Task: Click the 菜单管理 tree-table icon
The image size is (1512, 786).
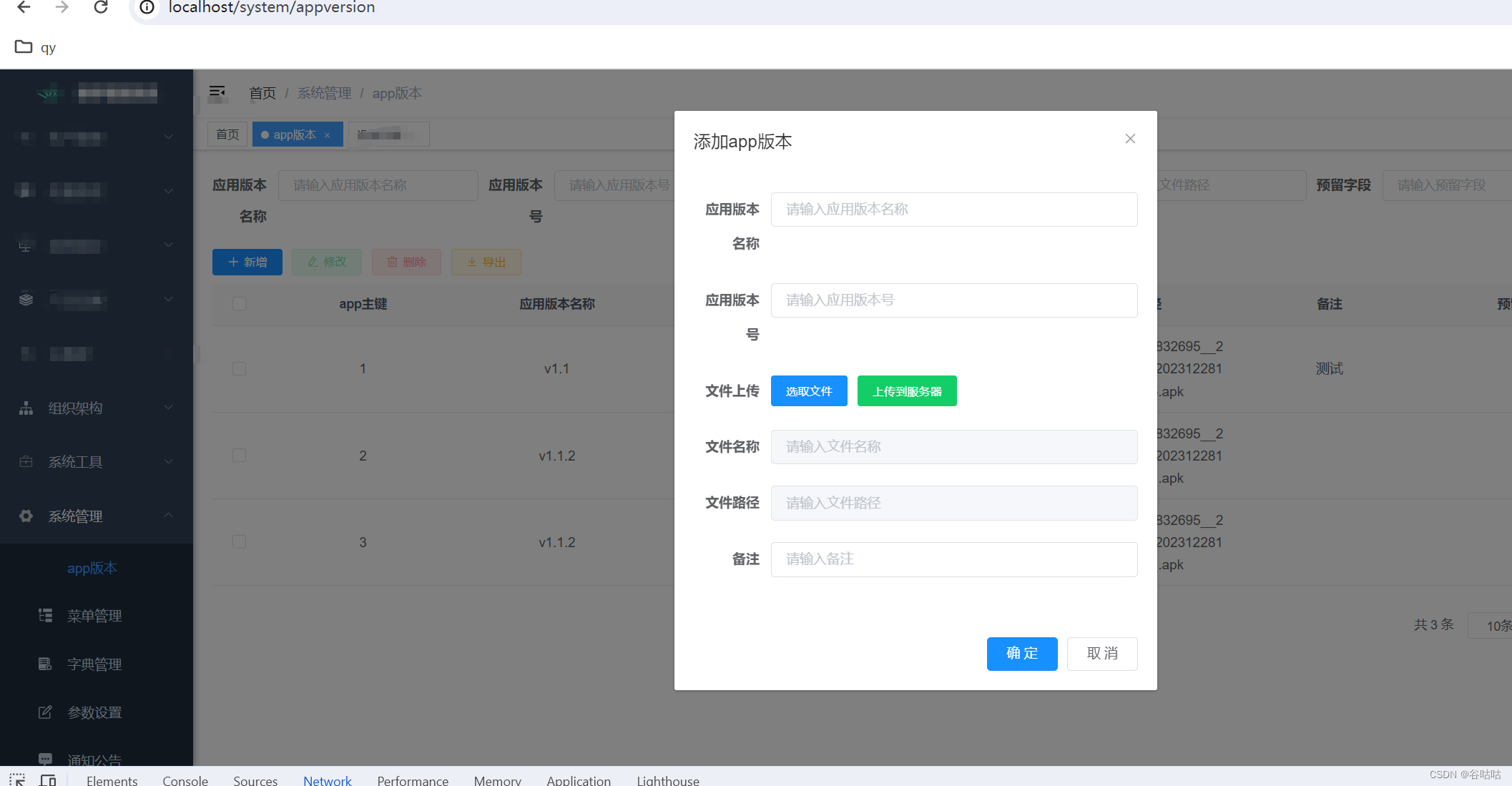Action: [45, 616]
